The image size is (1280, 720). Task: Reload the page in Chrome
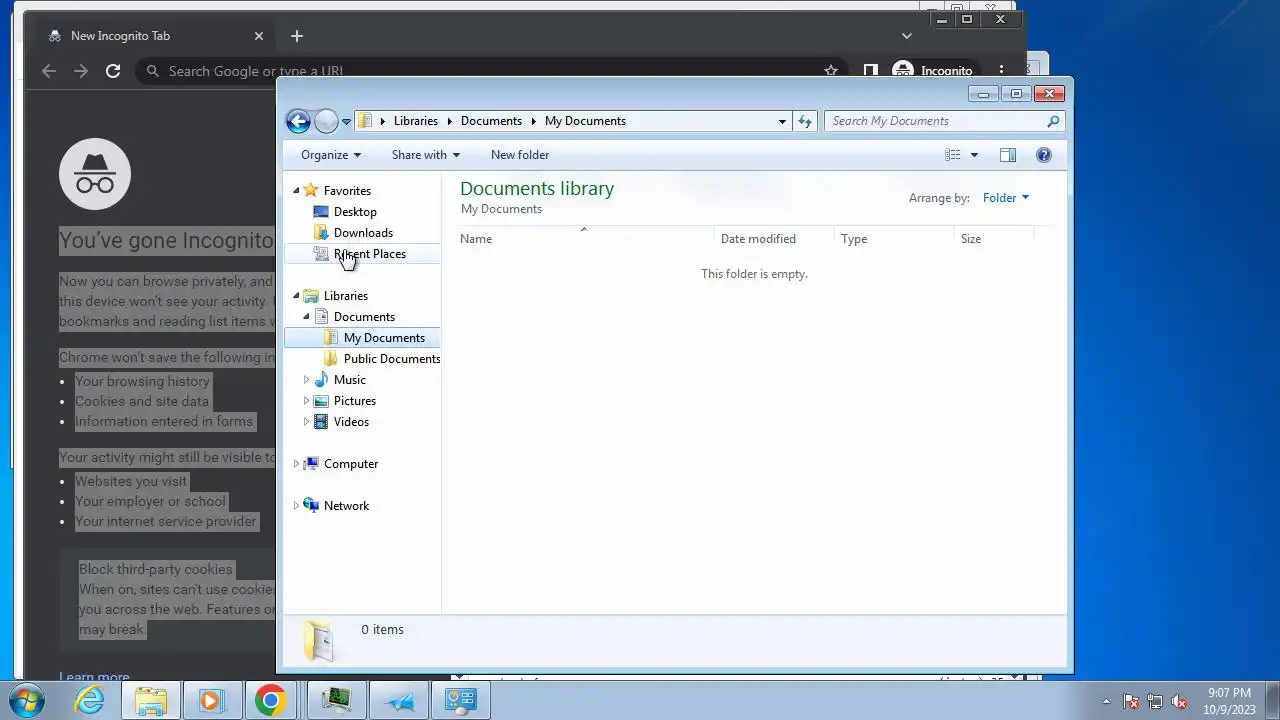coord(113,71)
